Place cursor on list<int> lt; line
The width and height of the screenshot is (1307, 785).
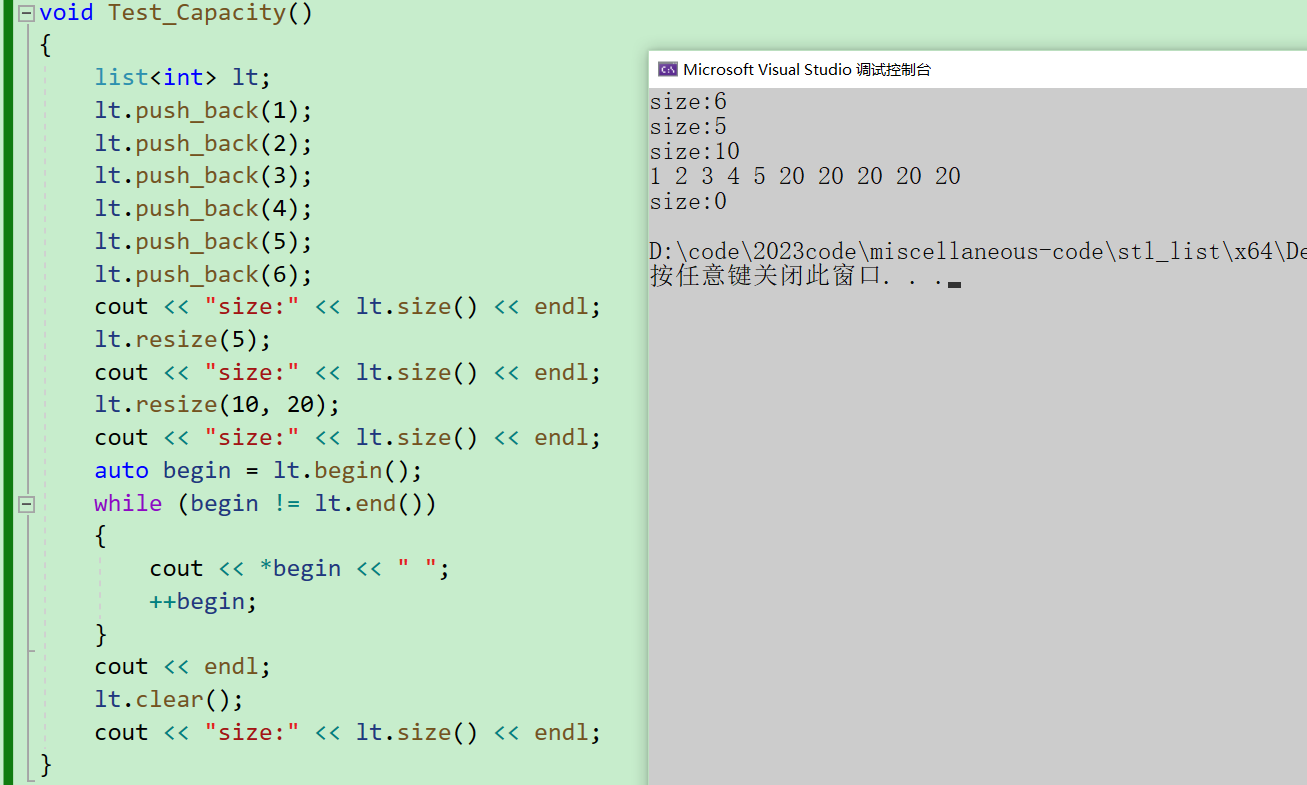click(183, 77)
